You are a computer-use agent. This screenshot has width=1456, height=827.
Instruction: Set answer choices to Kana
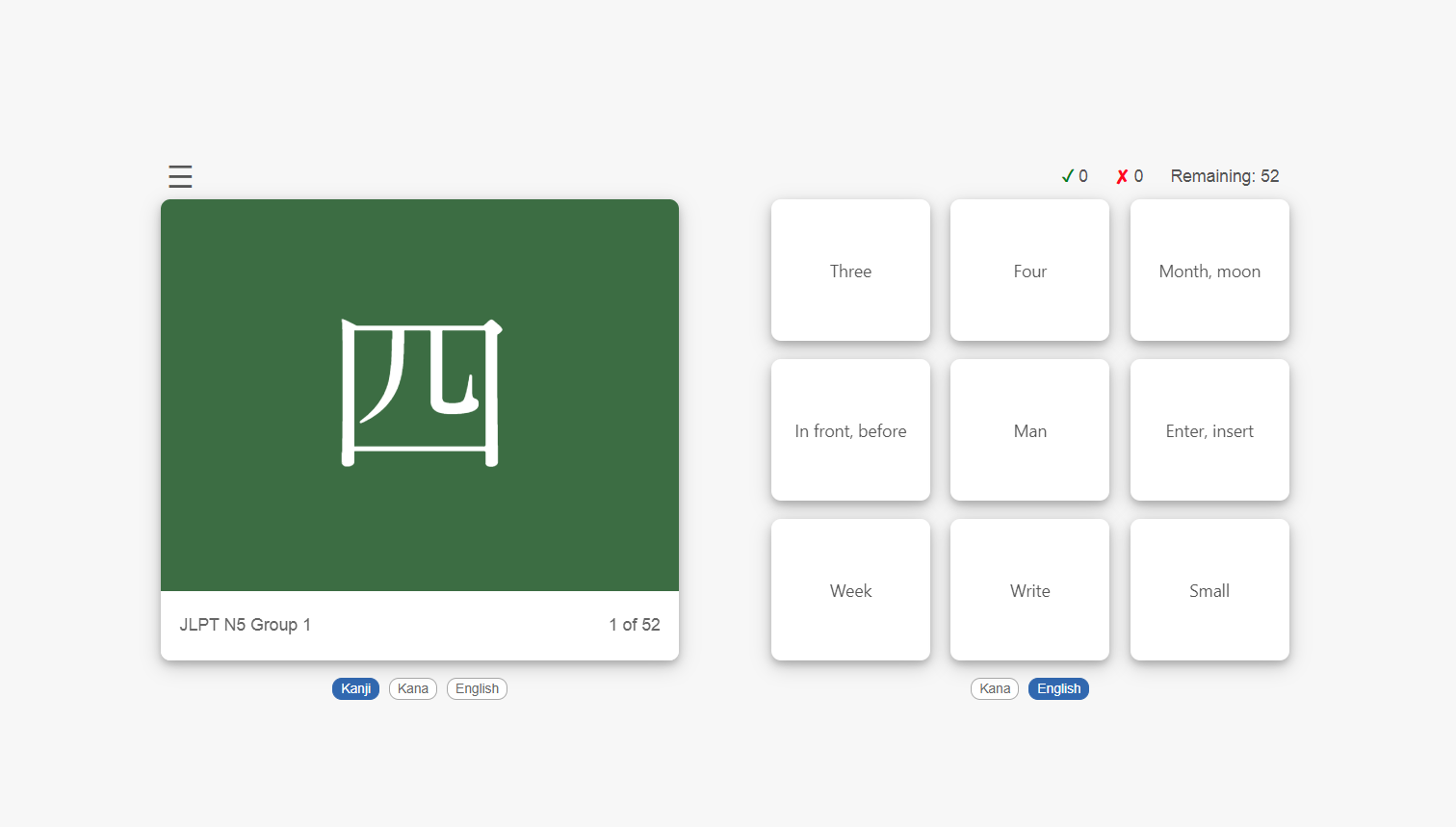click(995, 688)
